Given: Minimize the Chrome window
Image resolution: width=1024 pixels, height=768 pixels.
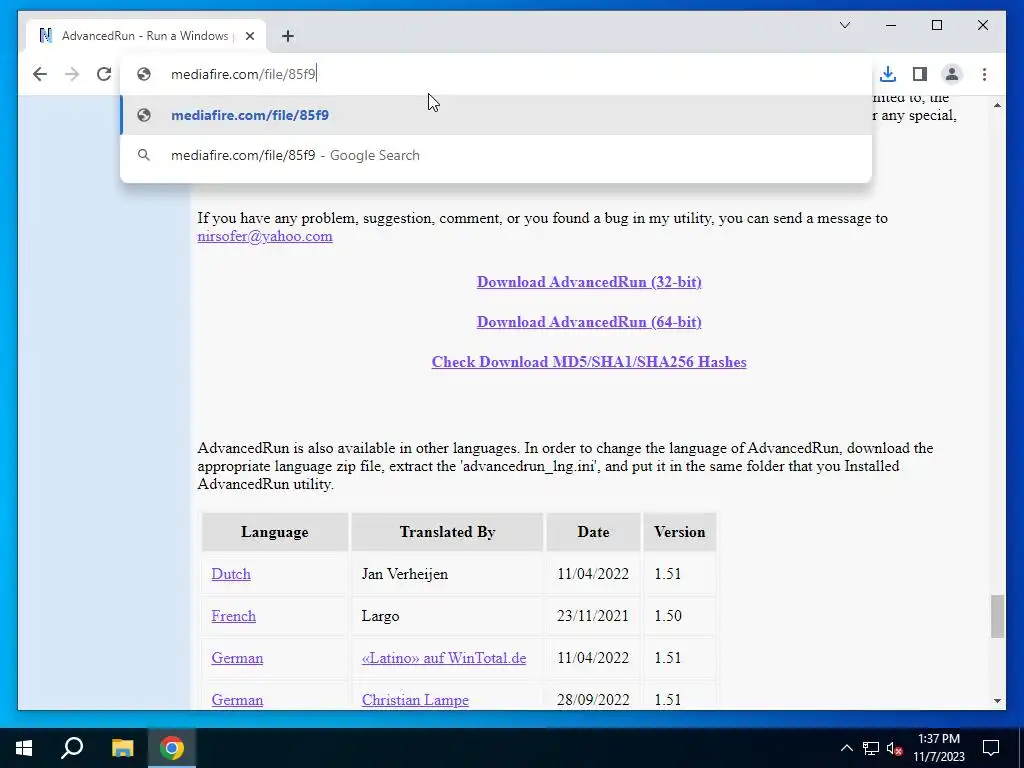Looking at the screenshot, I should click(891, 25).
